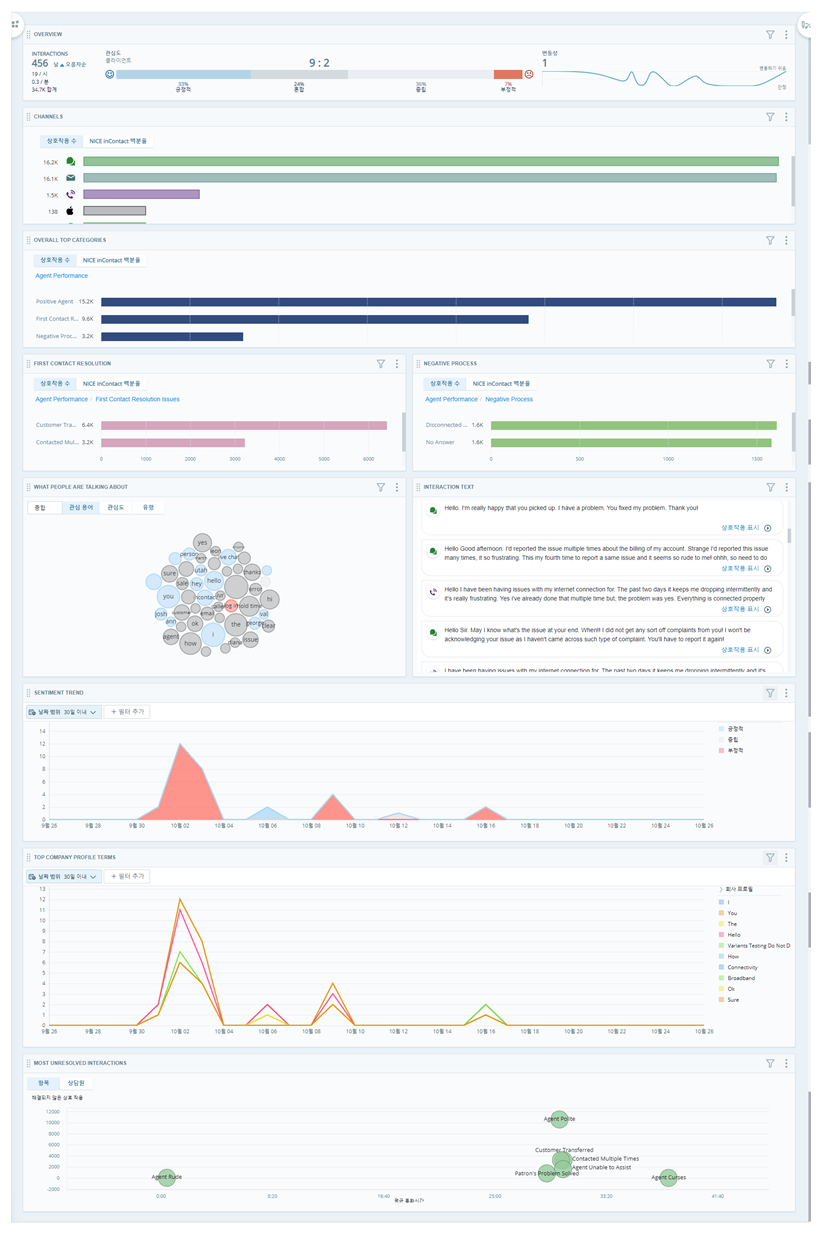
Task: Click Agent Rude bubble in unresolved chart
Action: 167,1178
